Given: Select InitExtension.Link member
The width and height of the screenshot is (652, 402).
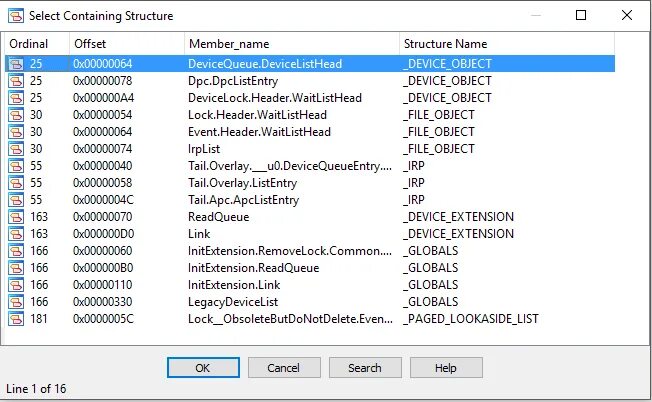Looking at the screenshot, I should (234, 285).
